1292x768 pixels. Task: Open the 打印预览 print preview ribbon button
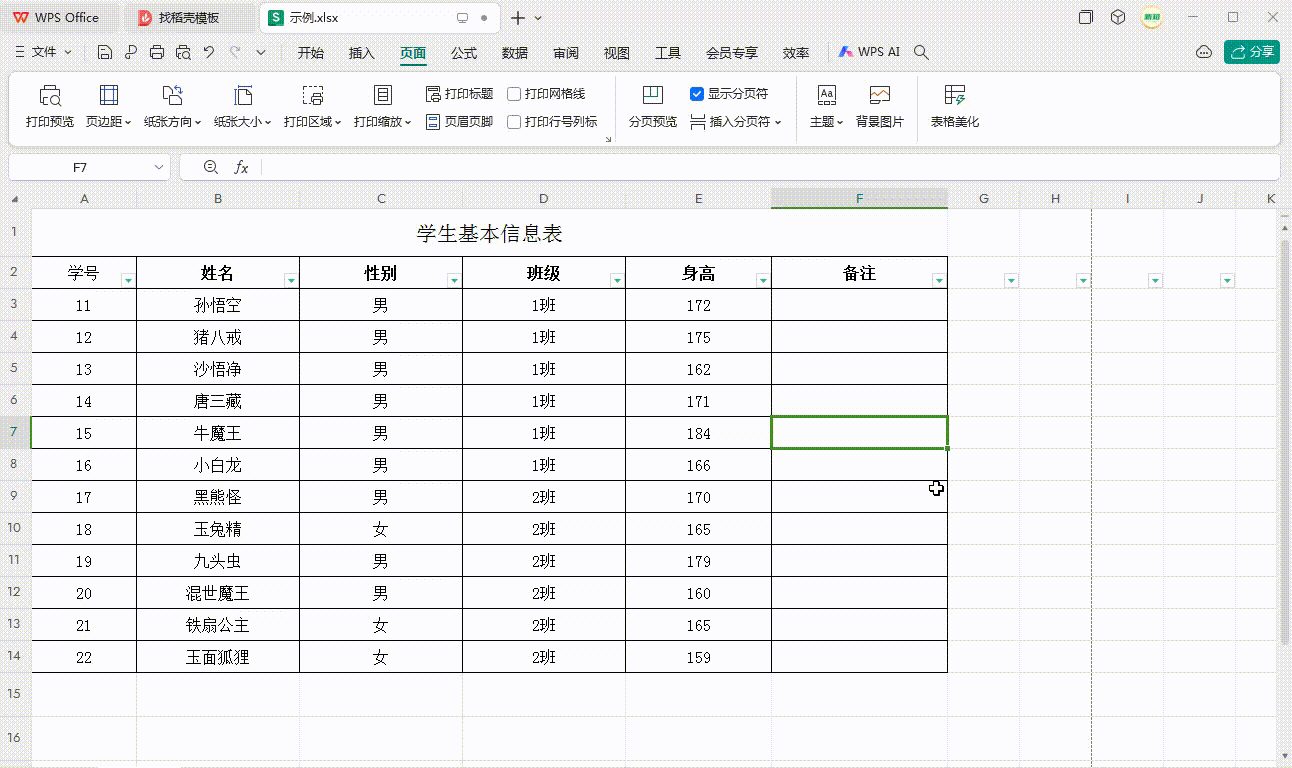click(x=50, y=107)
